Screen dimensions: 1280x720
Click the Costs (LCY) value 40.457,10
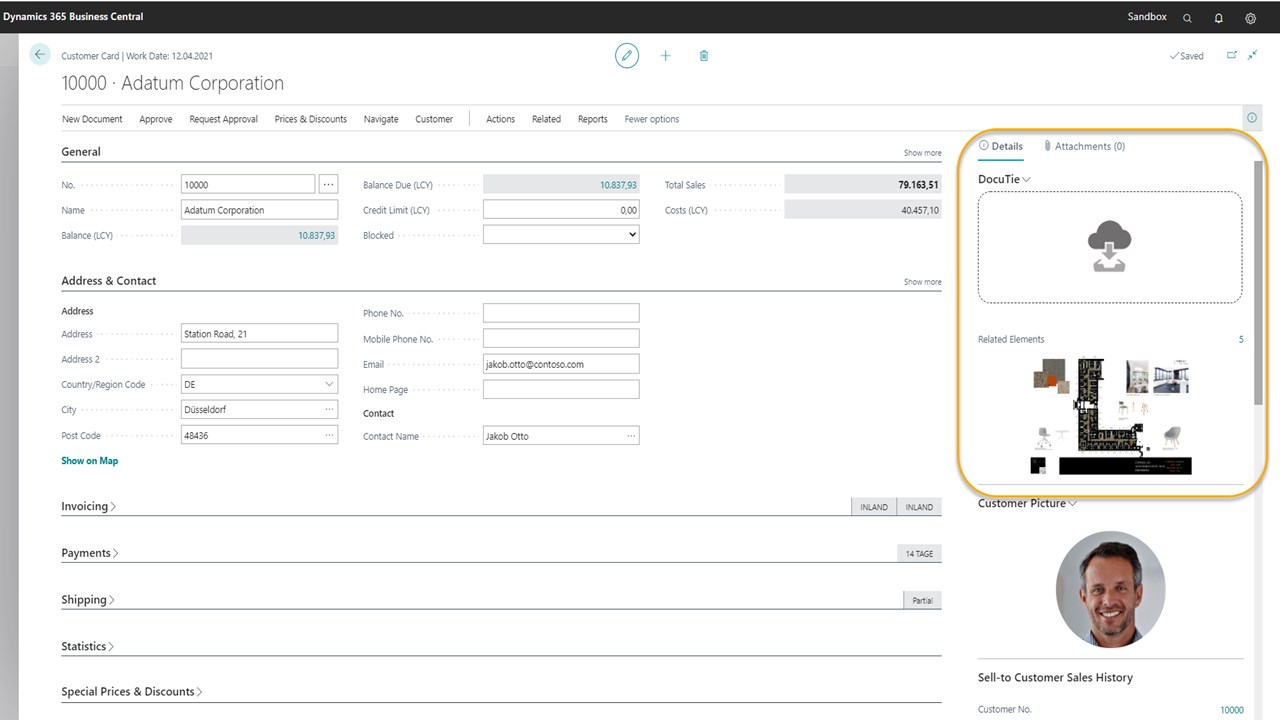click(920, 210)
